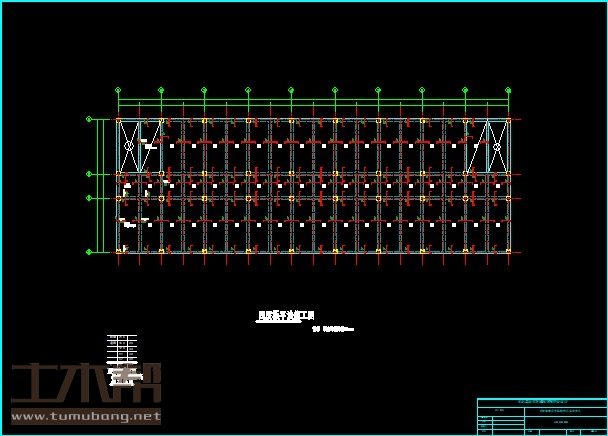Select the green overall dimension line above plan

pyautogui.click(x=313, y=100)
